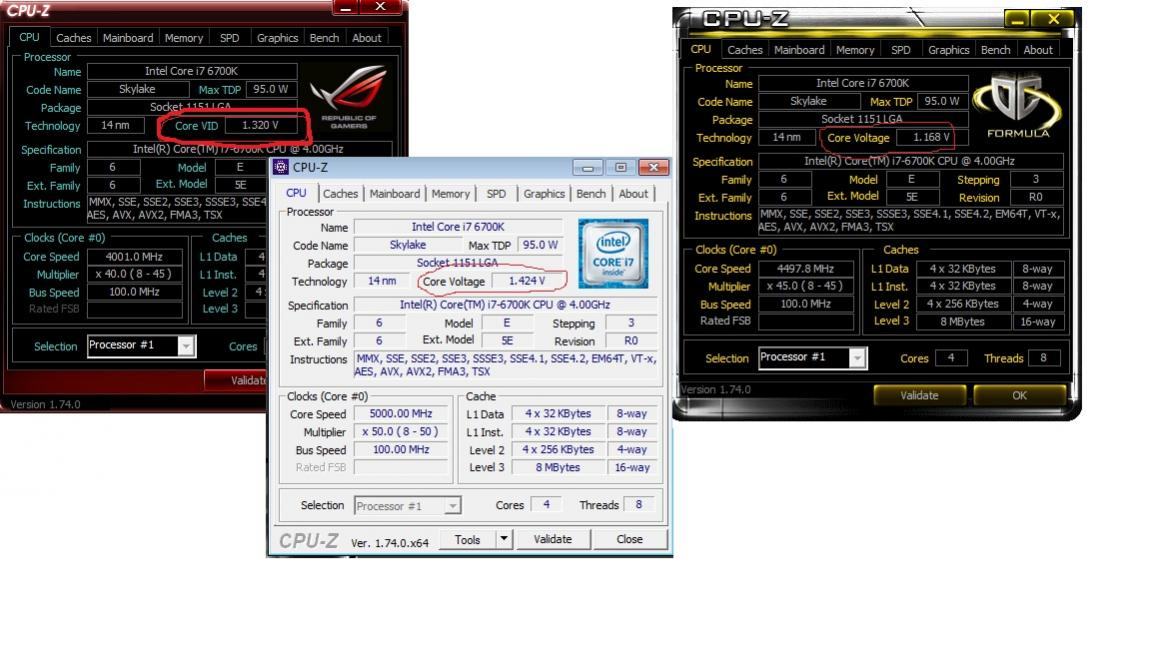Click Core Voltage value 1.168 V

(932, 137)
